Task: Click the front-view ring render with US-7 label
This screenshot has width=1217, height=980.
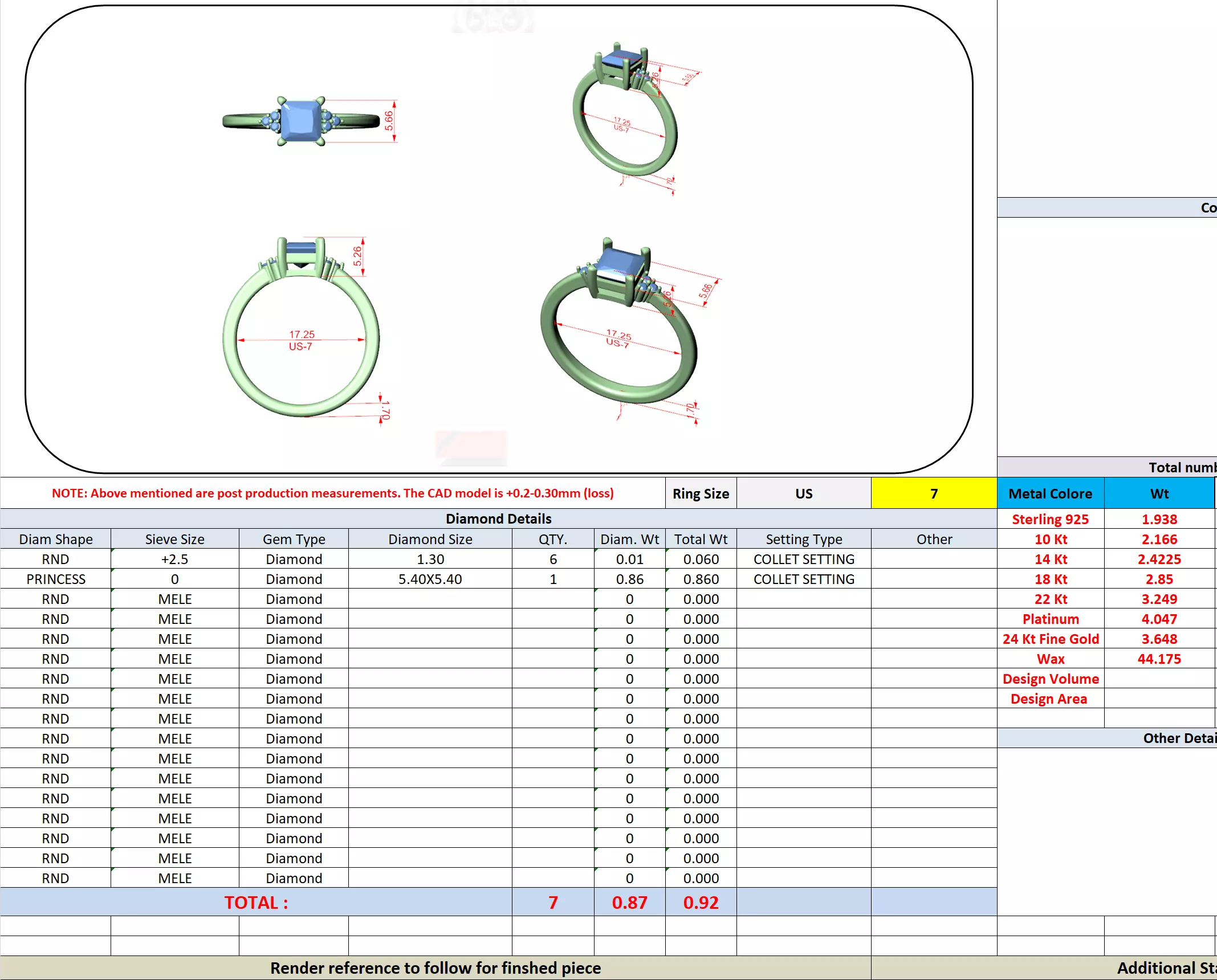Action: click(301, 330)
